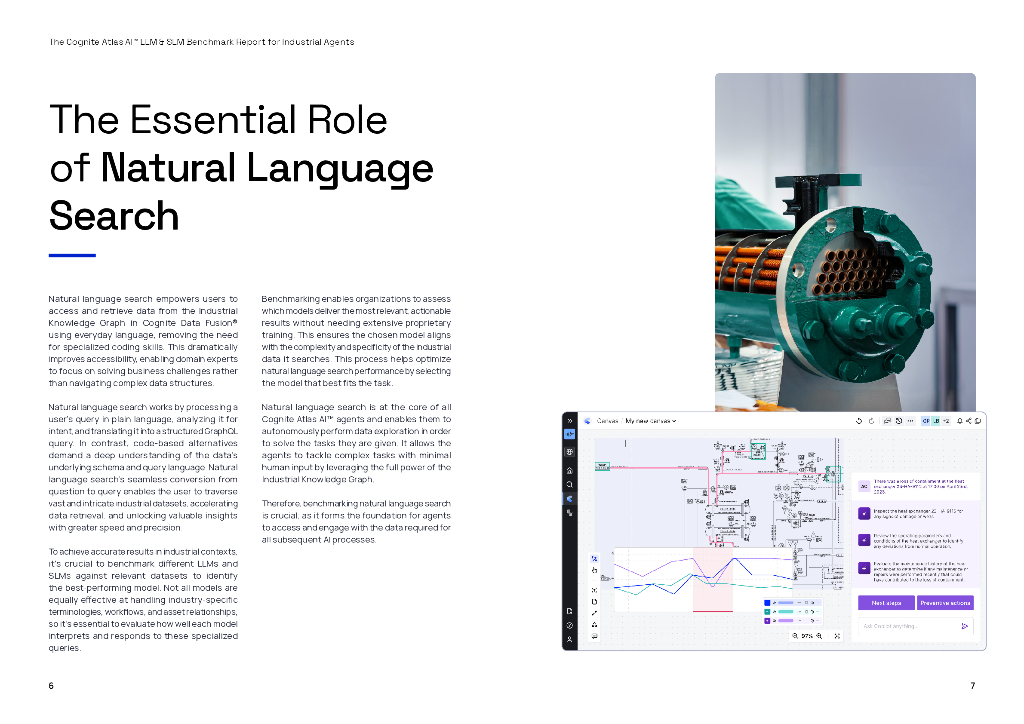Open the document icon near sidebar bottom
This screenshot has width=1024, height=724.
tap(569, 612)
